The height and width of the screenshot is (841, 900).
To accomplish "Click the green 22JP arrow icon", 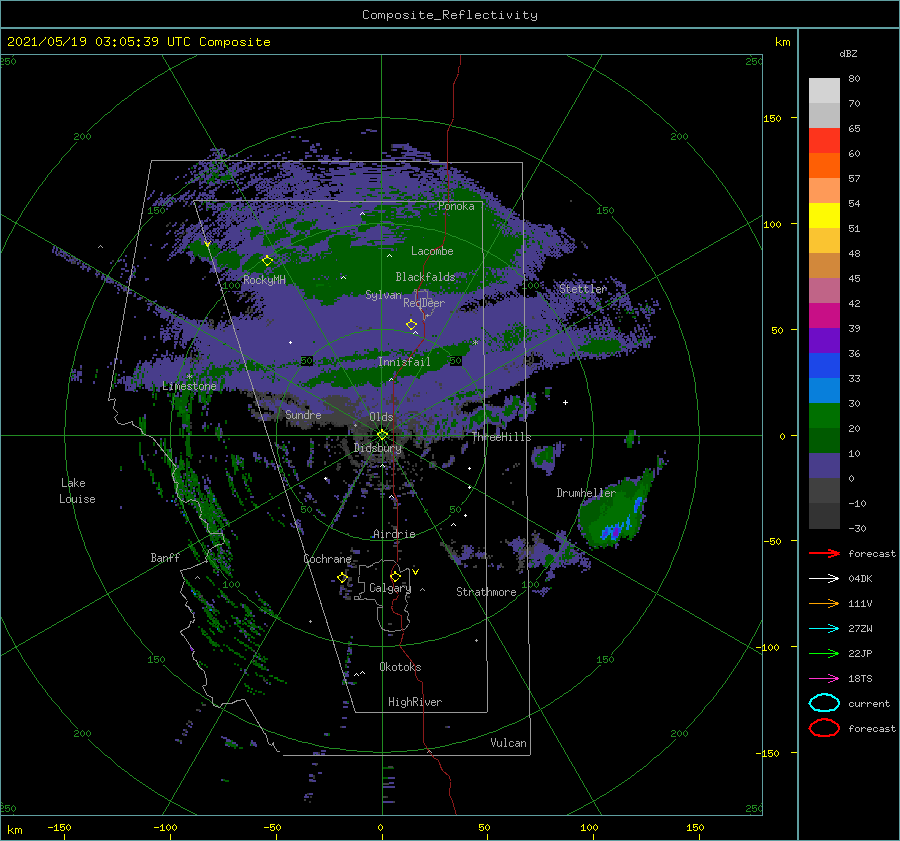I will point(824,653).
